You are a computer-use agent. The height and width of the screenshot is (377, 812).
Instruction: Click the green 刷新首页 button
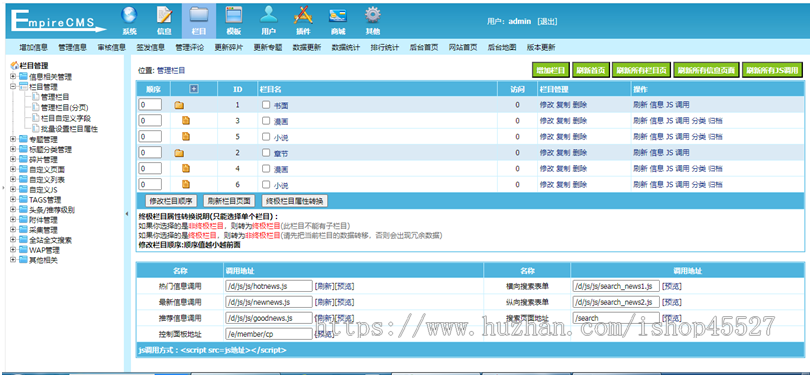591,70
